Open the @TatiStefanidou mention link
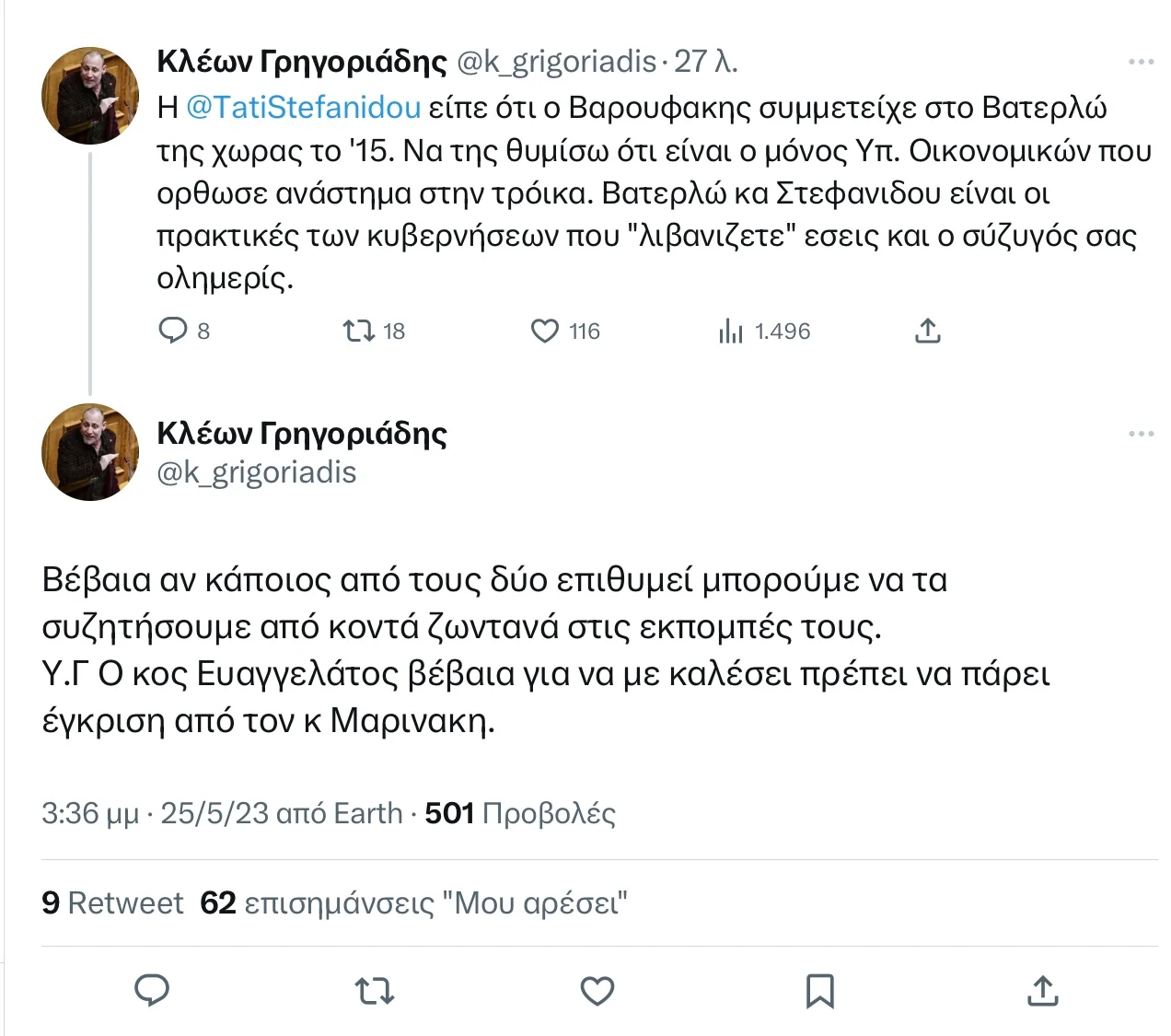The height and width of the screenshot is (1036, 1171). pos(304,108)
